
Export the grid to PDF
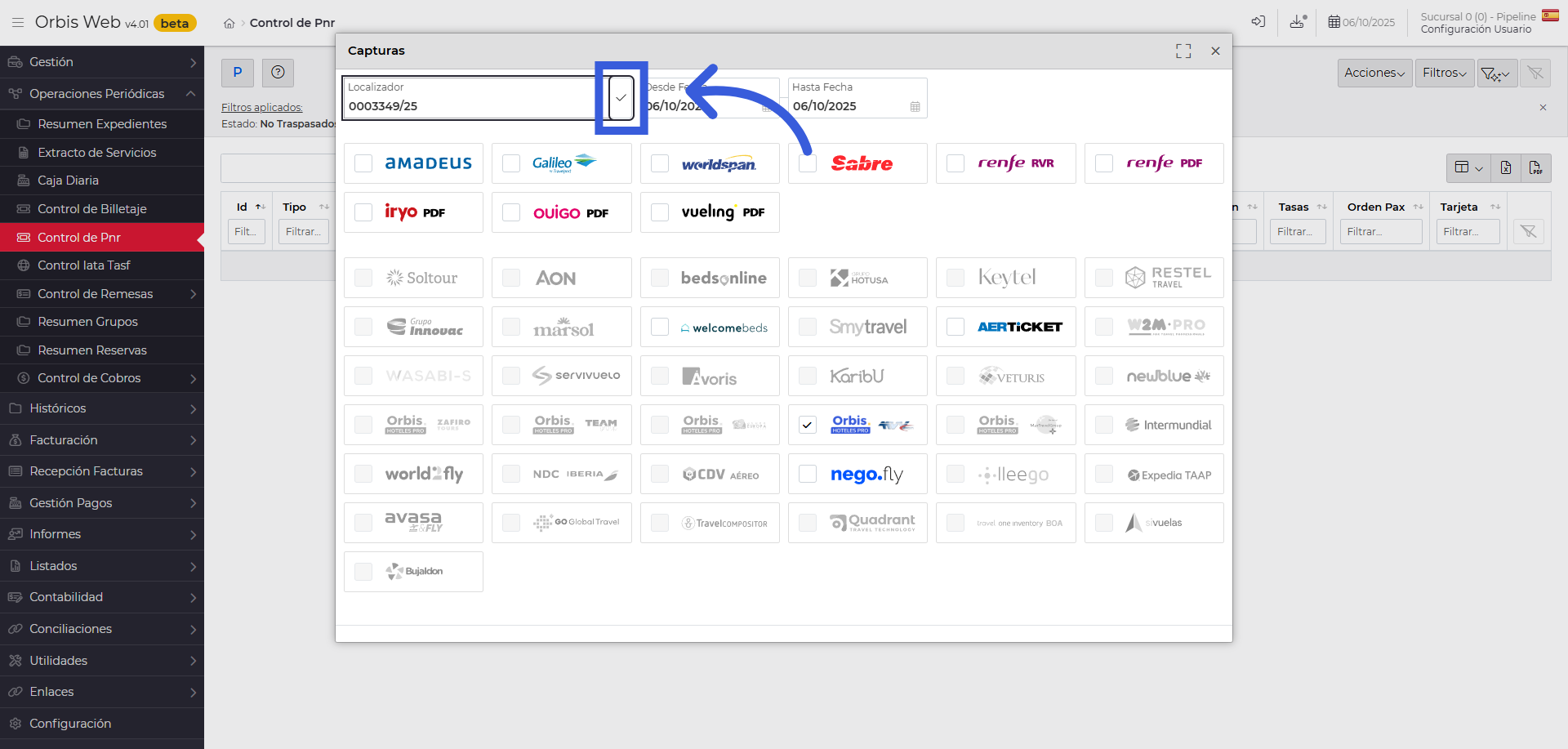(x=1536, y=168)
